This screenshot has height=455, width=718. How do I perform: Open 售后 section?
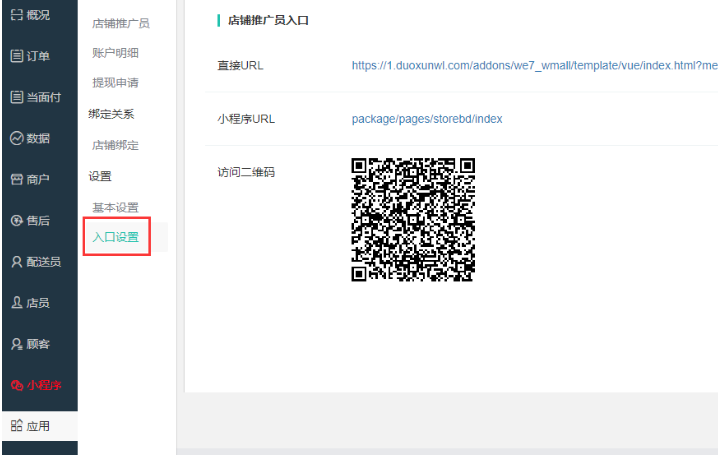pyautogui.click(x=38, y=221)
